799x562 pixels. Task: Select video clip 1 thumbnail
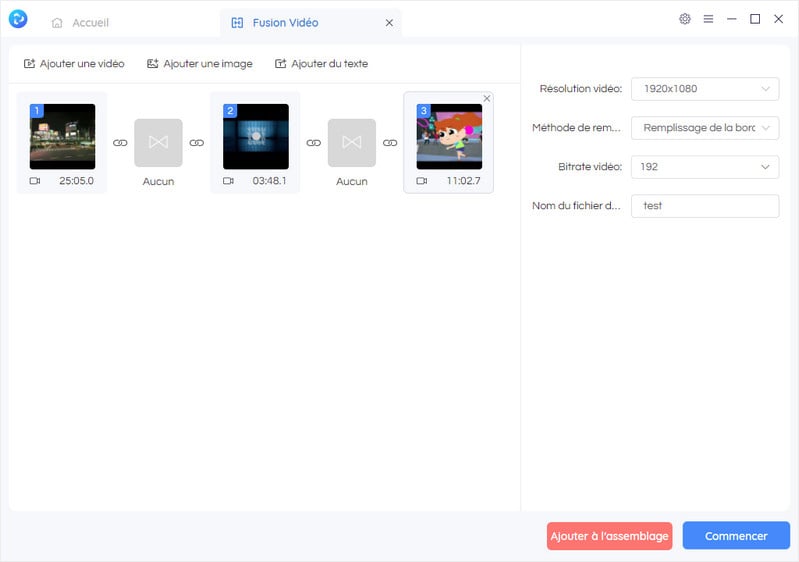click(x=62, y=137)
